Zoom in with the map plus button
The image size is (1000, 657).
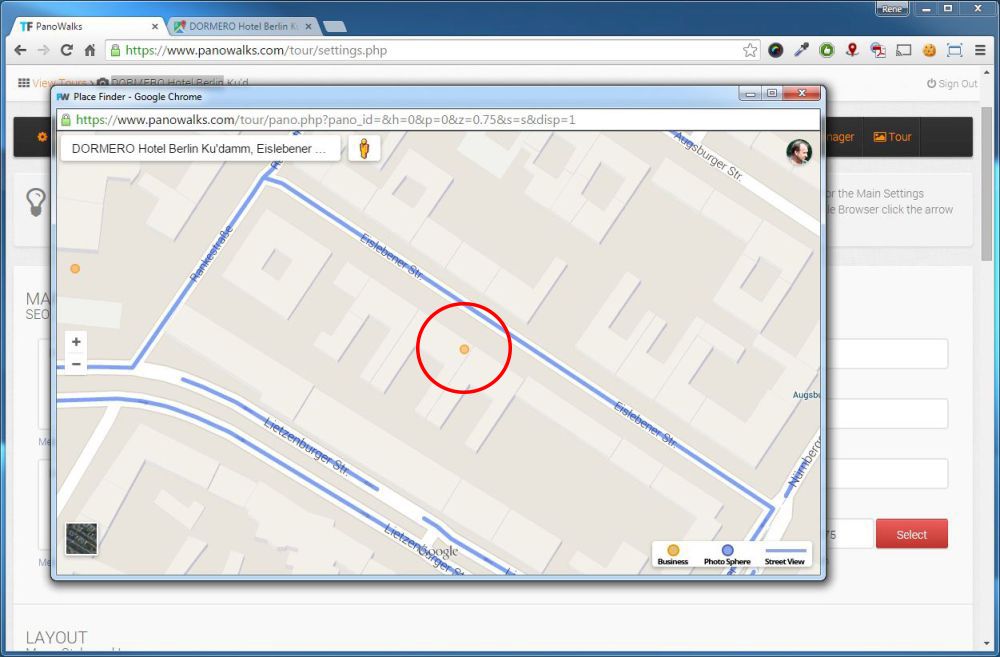[x=77, y=342]
